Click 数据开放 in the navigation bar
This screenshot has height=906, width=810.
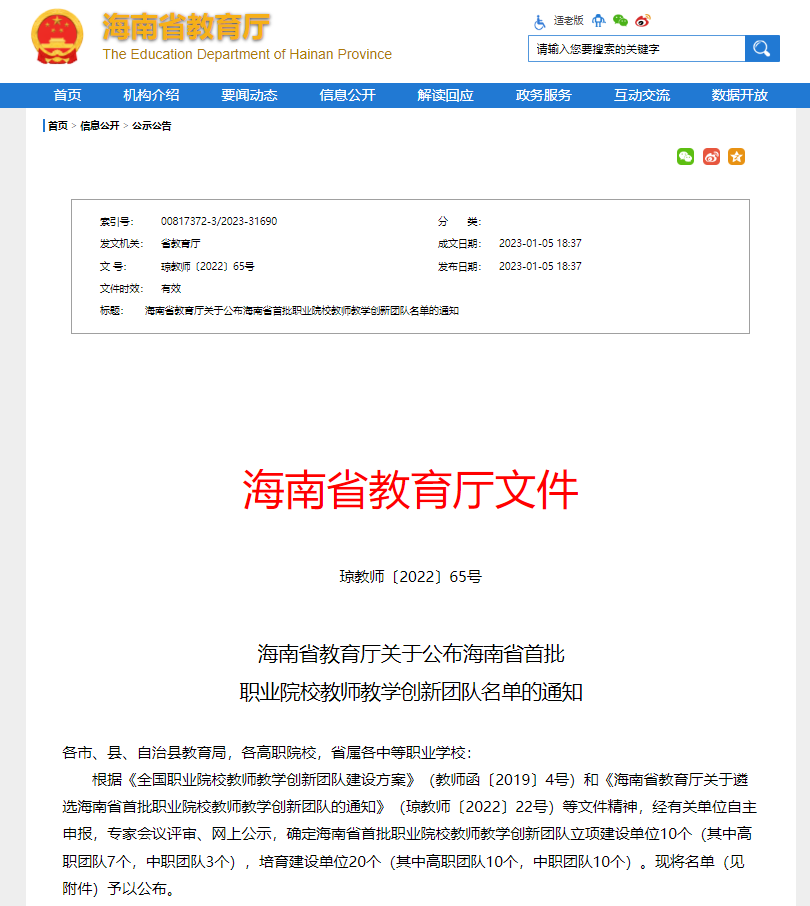(739, 95)
